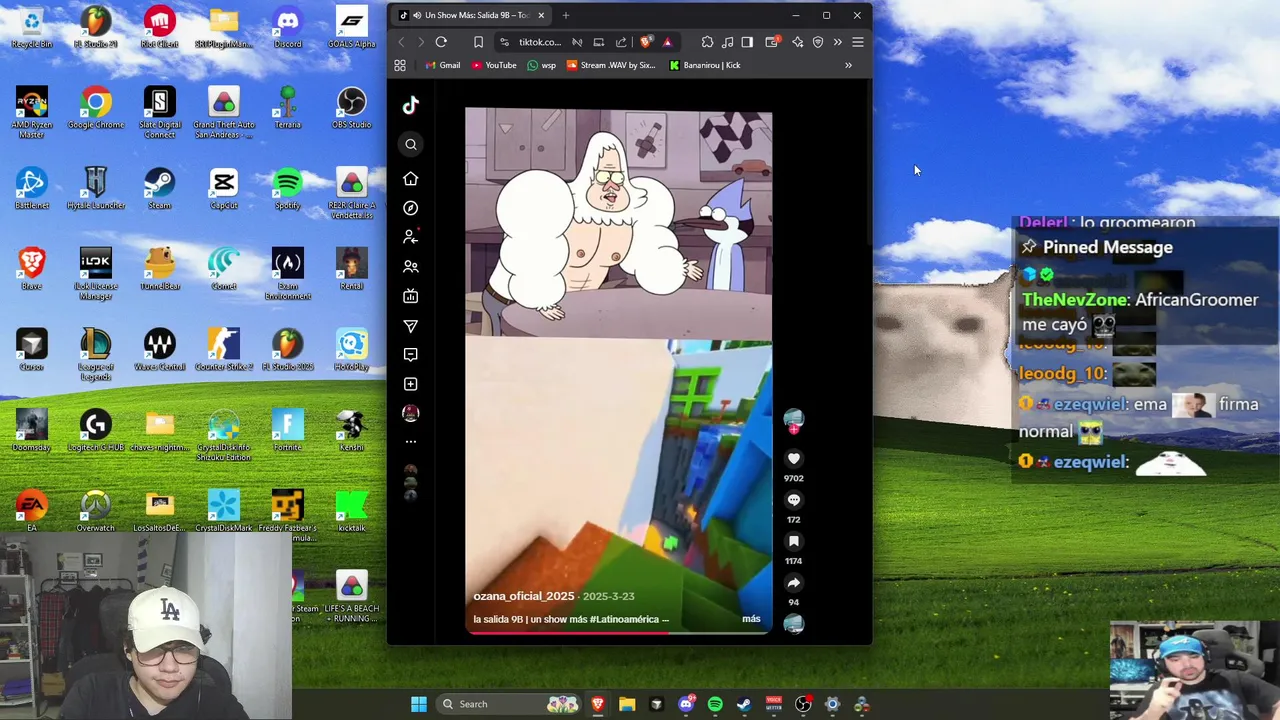This screenshot has width=1280, height=720.
Task: Open the Stream .WAV SoundCloud bookmark
Action: [611, 65]
